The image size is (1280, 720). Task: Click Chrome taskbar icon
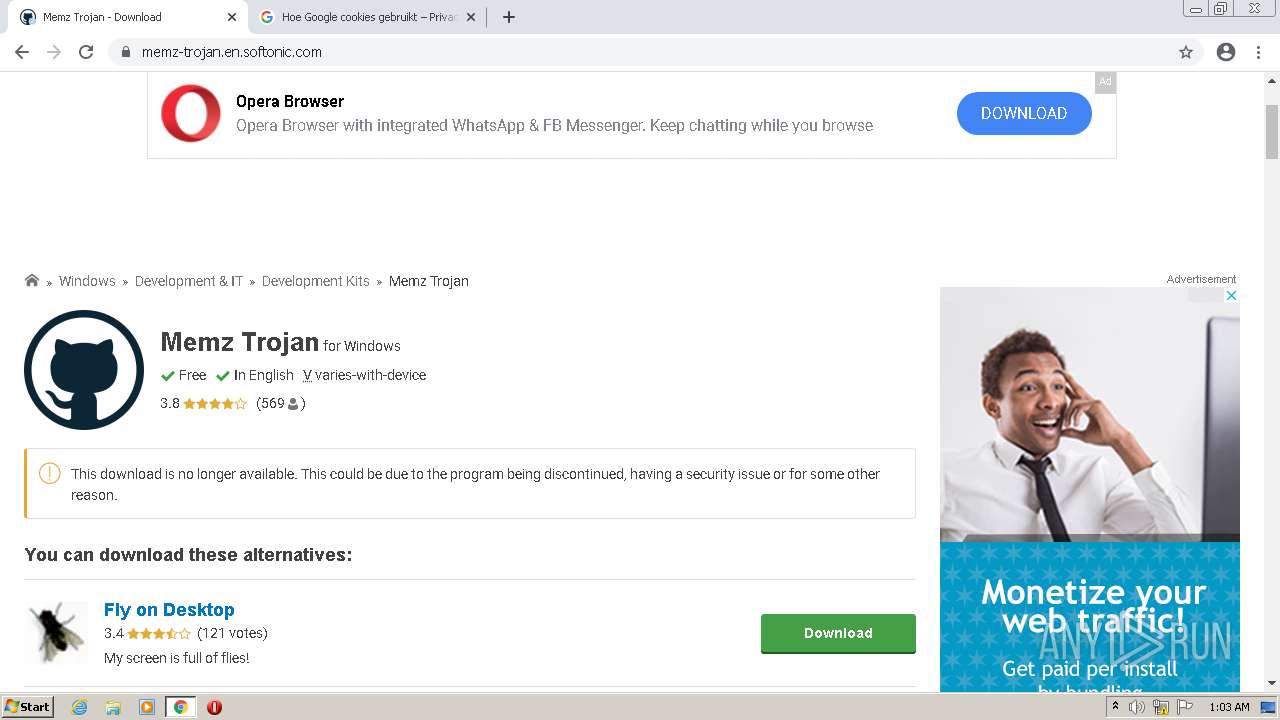coord(180,707)
